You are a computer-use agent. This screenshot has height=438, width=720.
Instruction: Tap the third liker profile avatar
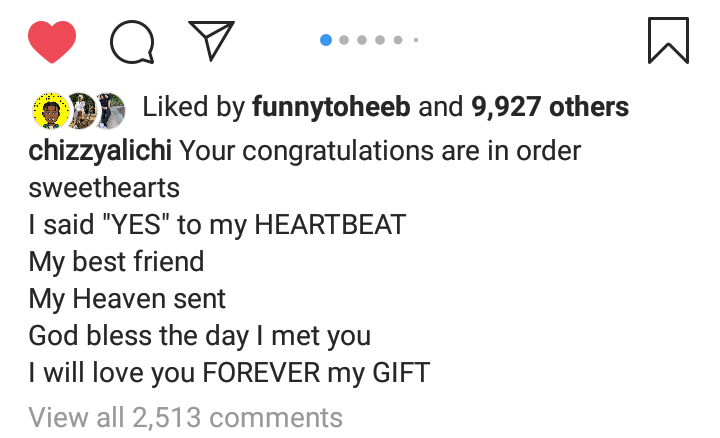tap(109, 108)
